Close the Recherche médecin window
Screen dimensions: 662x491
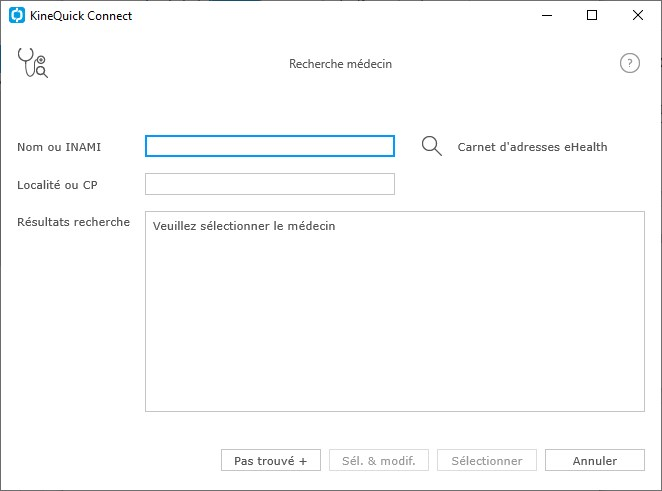coord(638,16)
